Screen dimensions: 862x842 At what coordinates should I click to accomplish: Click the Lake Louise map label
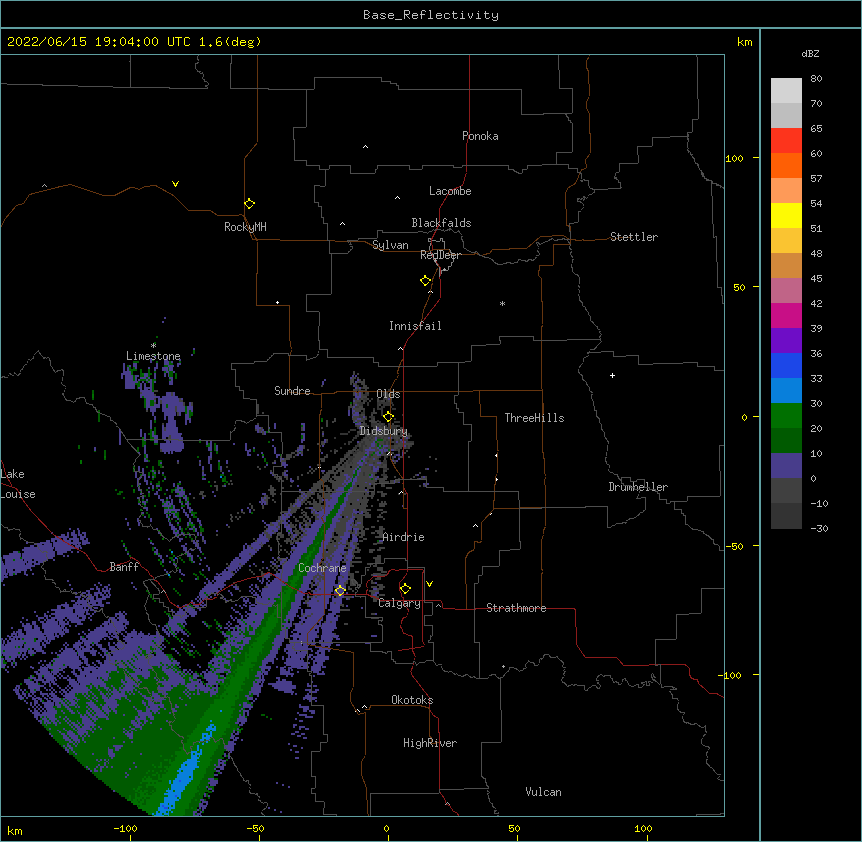pos(18,484)
